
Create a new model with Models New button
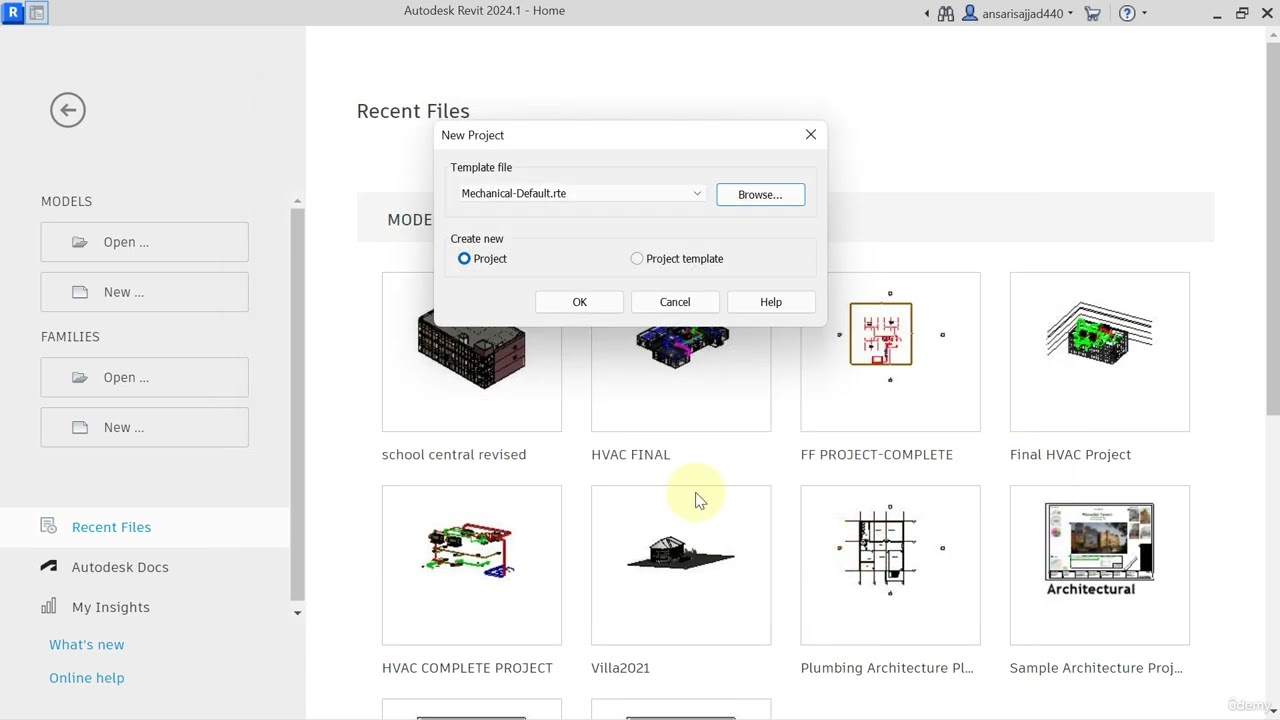click(145, 292)
